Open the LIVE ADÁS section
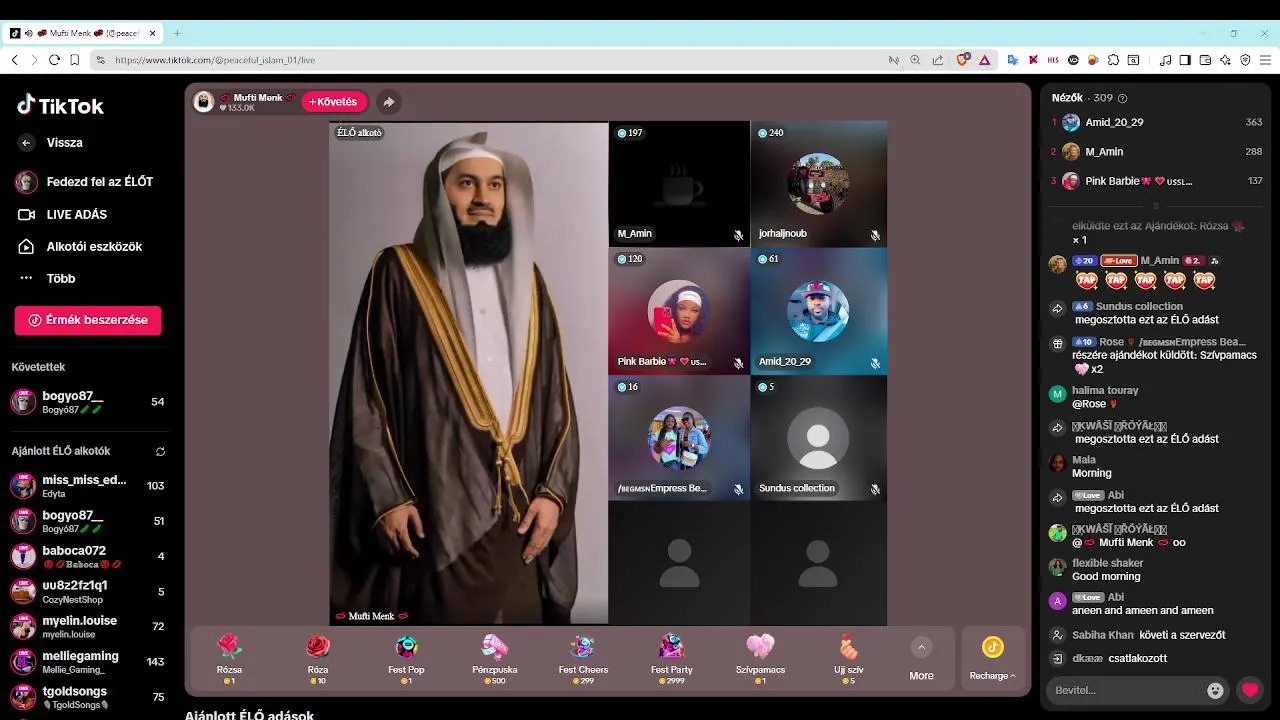The image size is (1280, 720). (x=63, y=215)
